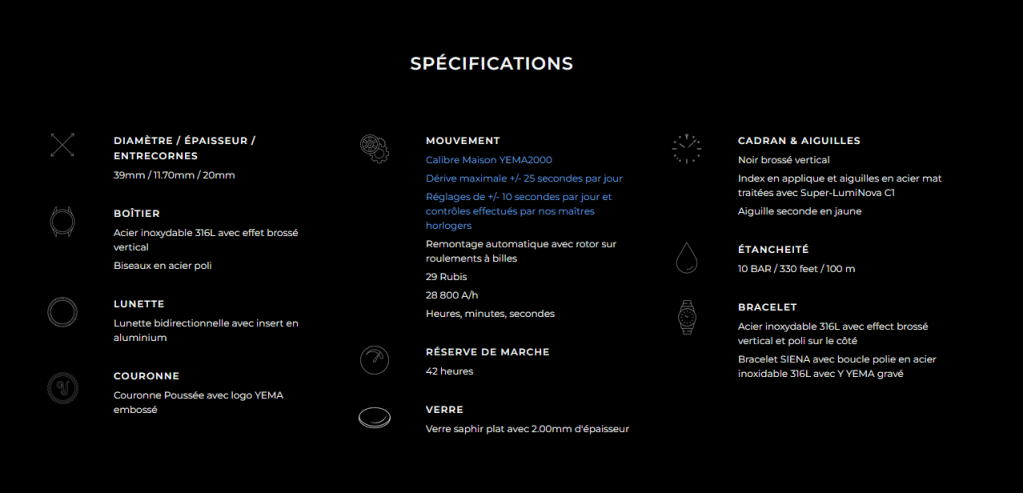Click the Cadran & Aiguilles dial icon
Screen dimensions: 1023x493
click(686, 148)
